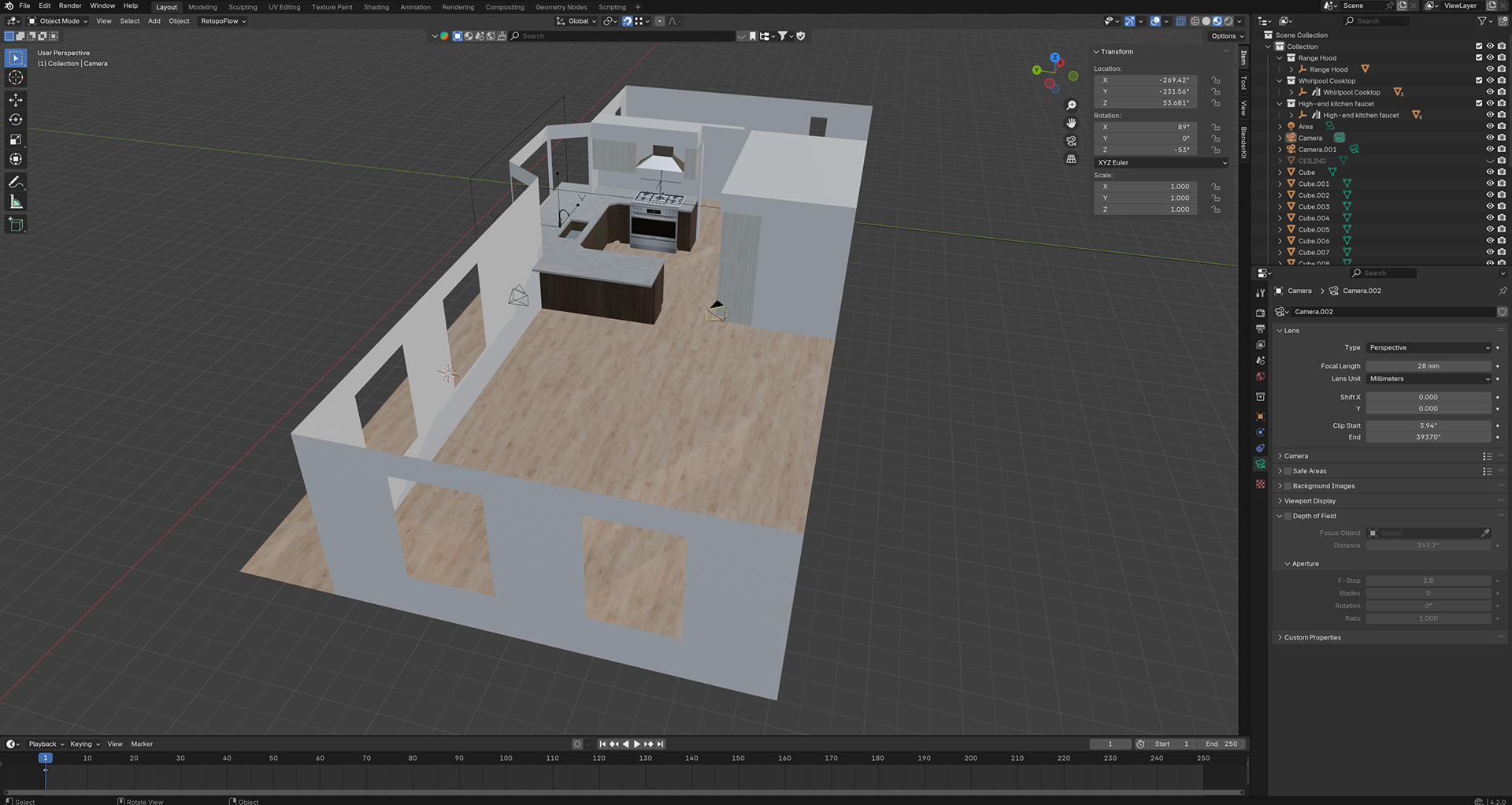
Task: Open the Render properties tab
Action: coord(1260,313)
